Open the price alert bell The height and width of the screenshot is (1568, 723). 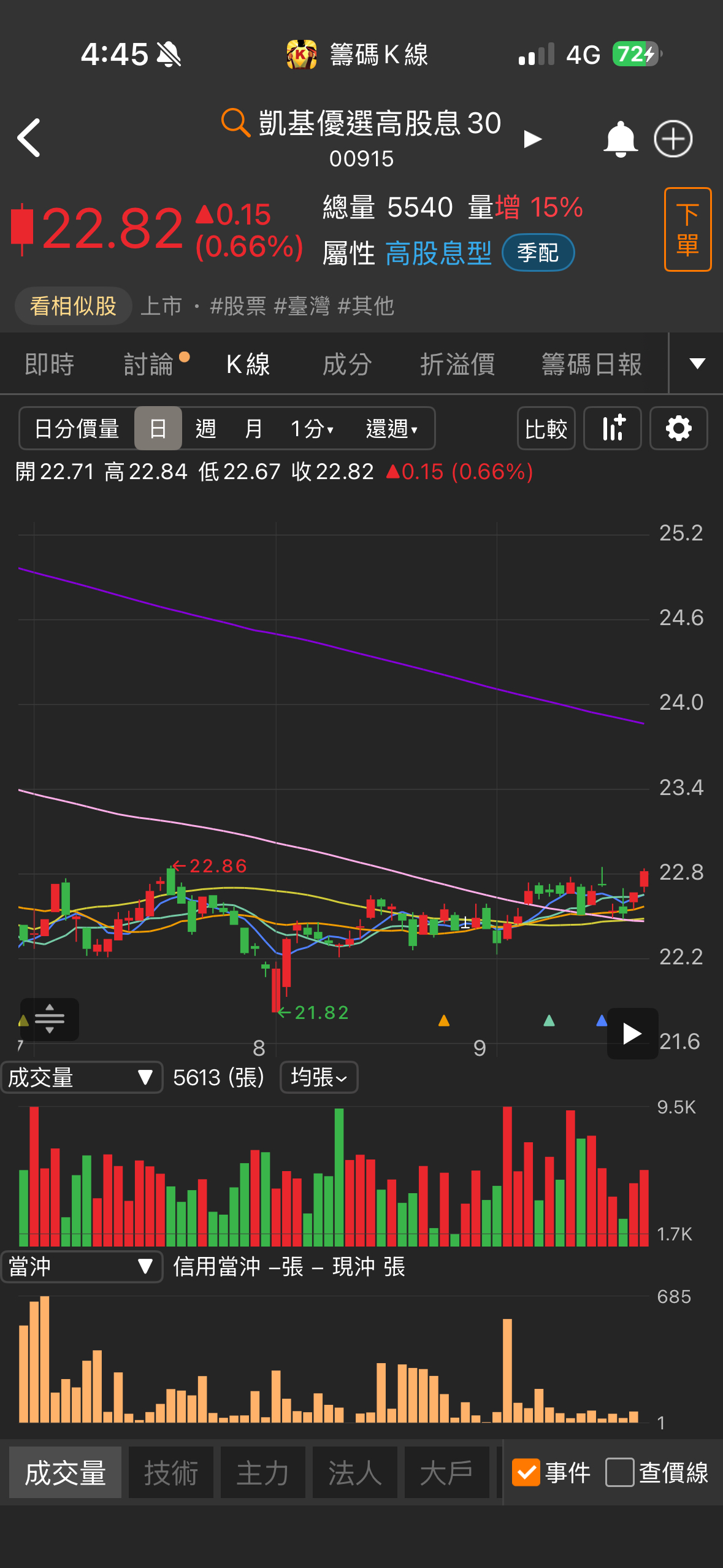tap(621, 139)
